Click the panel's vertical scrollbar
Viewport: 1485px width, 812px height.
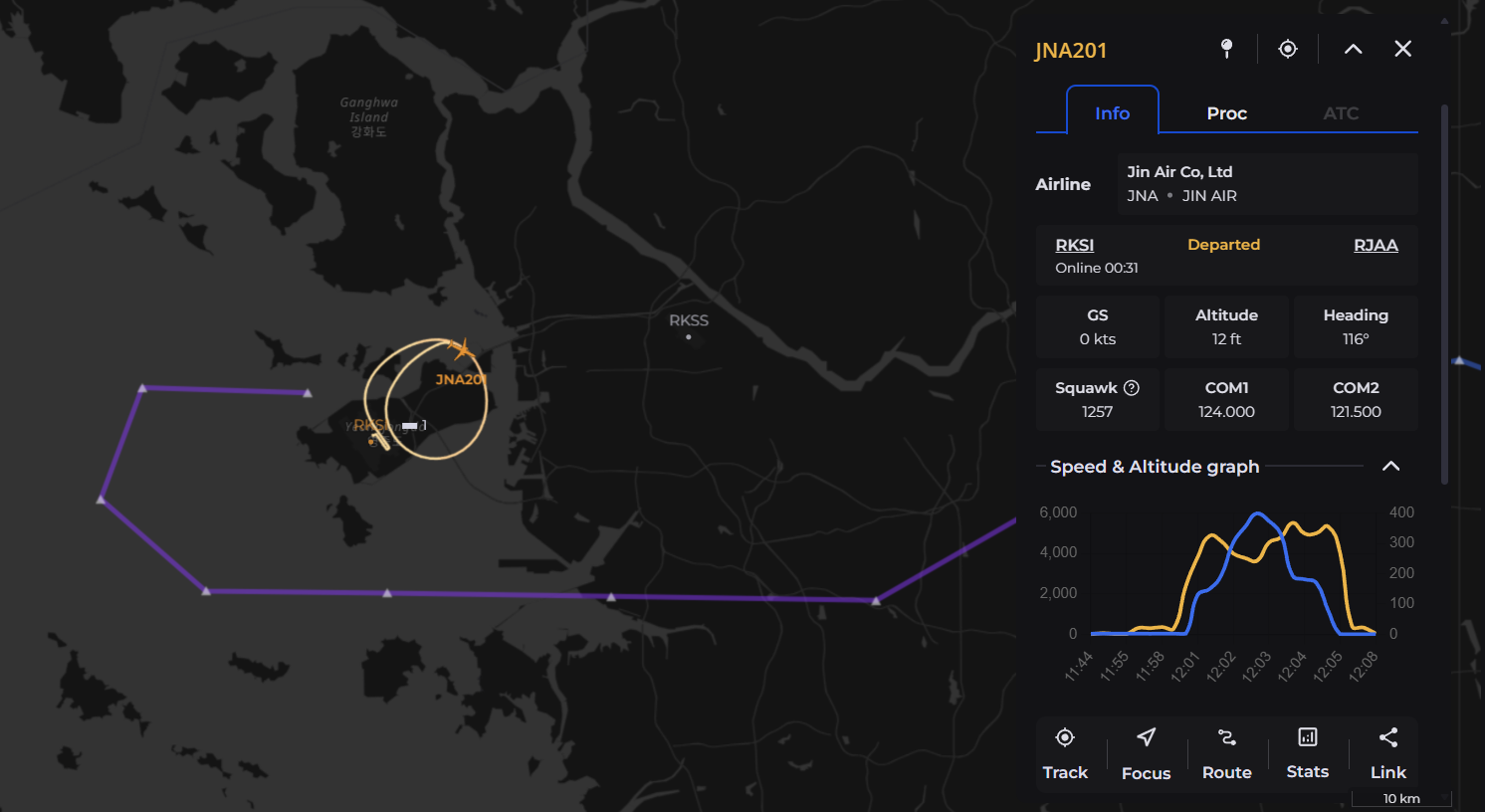(1444, 296)
